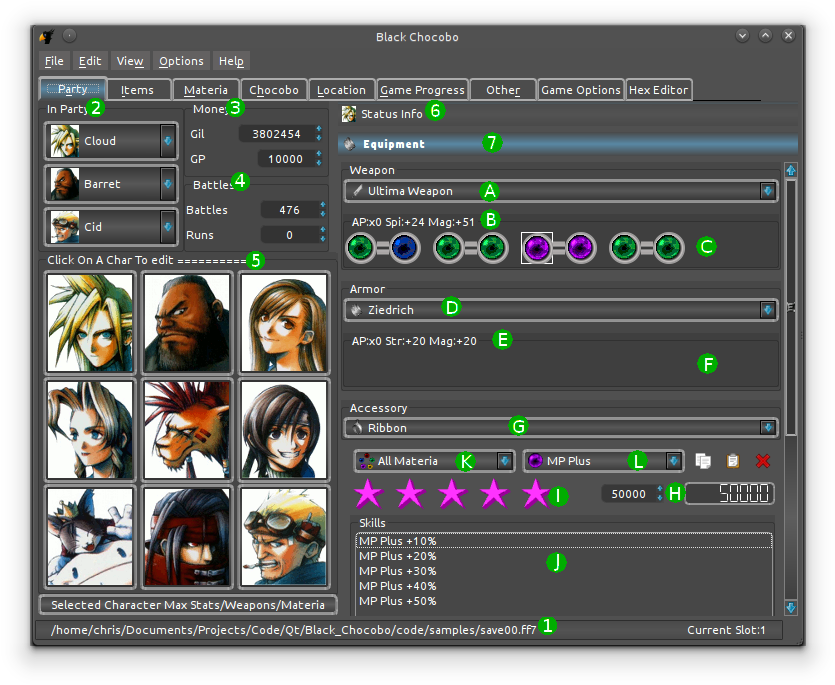Open the View menu
The width and height of the screenshot is (835, 685).
129,61
